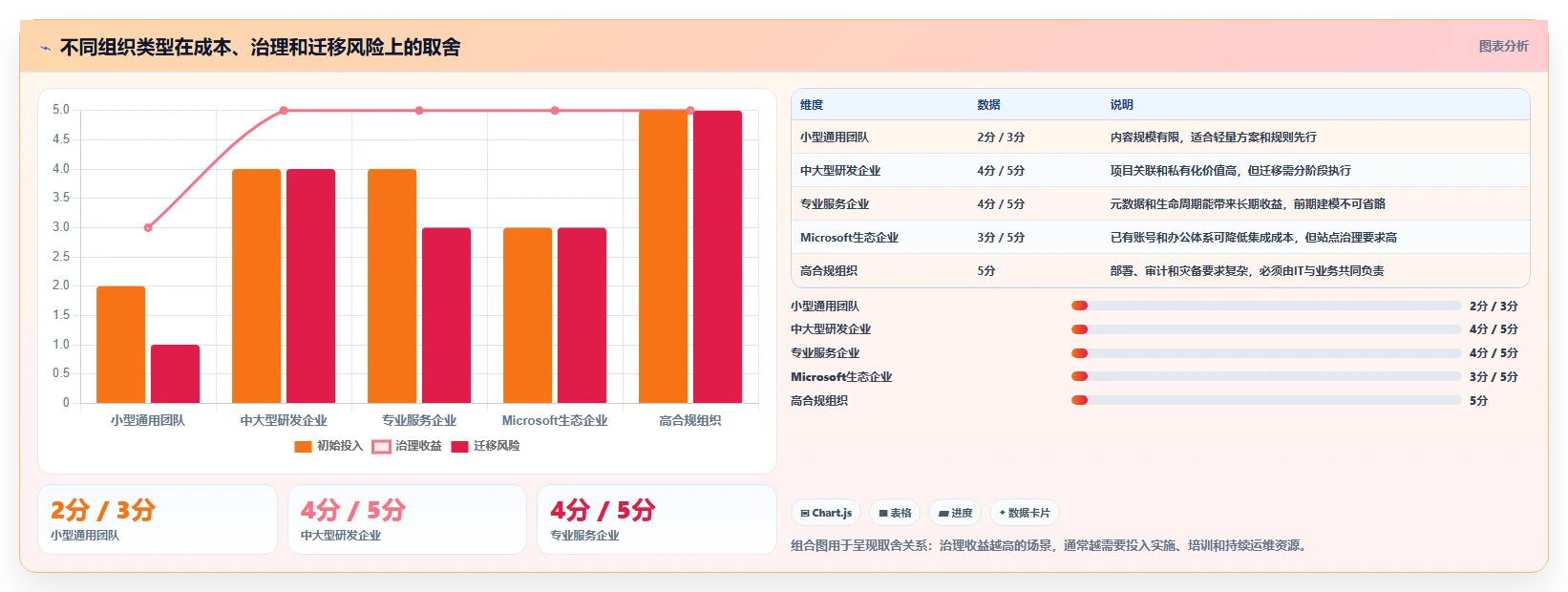Viewport: 1568px width, 592px height.
Task: Click the Chart.js tag
Action: (826, 513)
